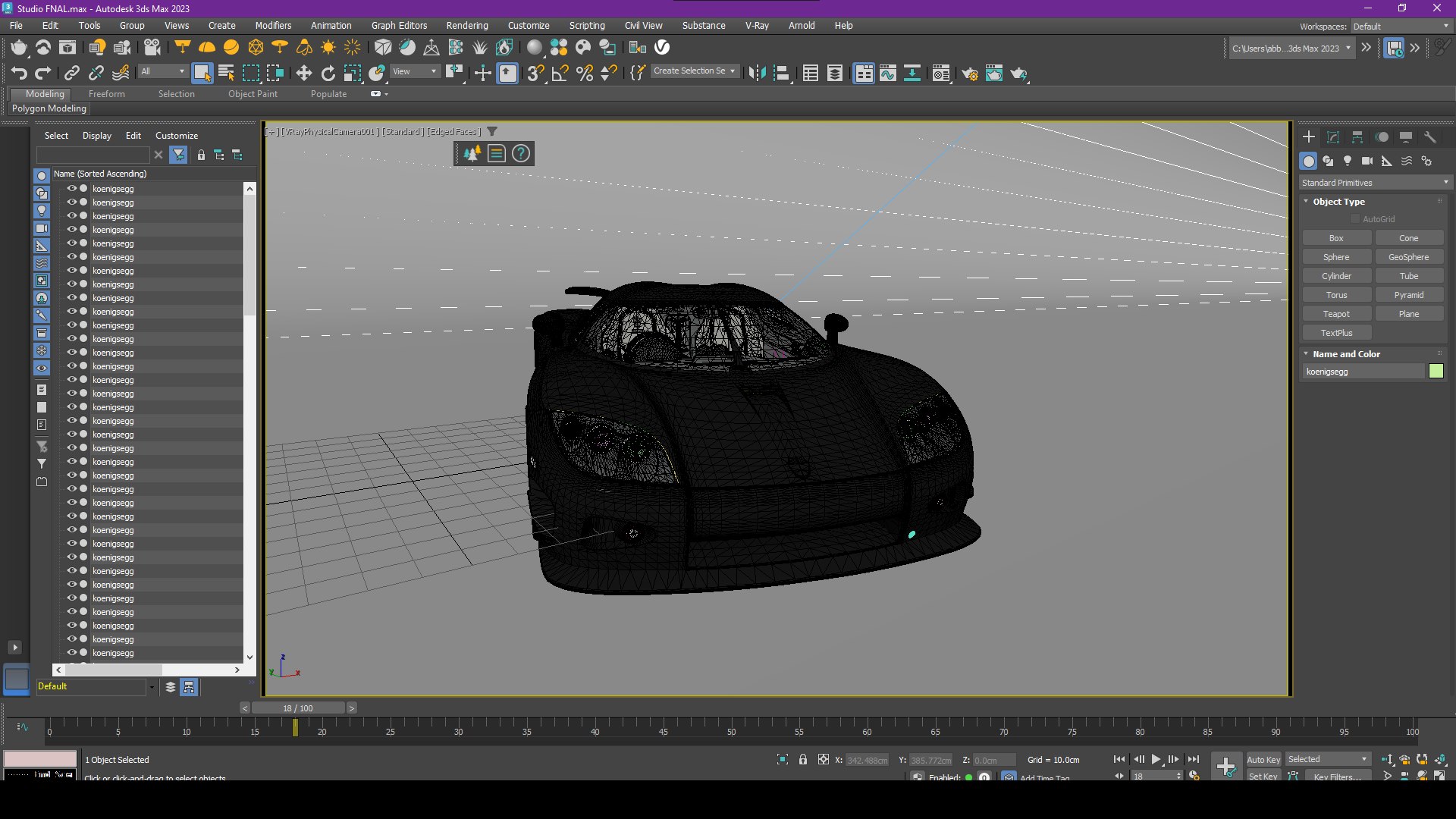Toggle Set Key mode
Screen dimensions: 1456x819
coord(1263,777)
